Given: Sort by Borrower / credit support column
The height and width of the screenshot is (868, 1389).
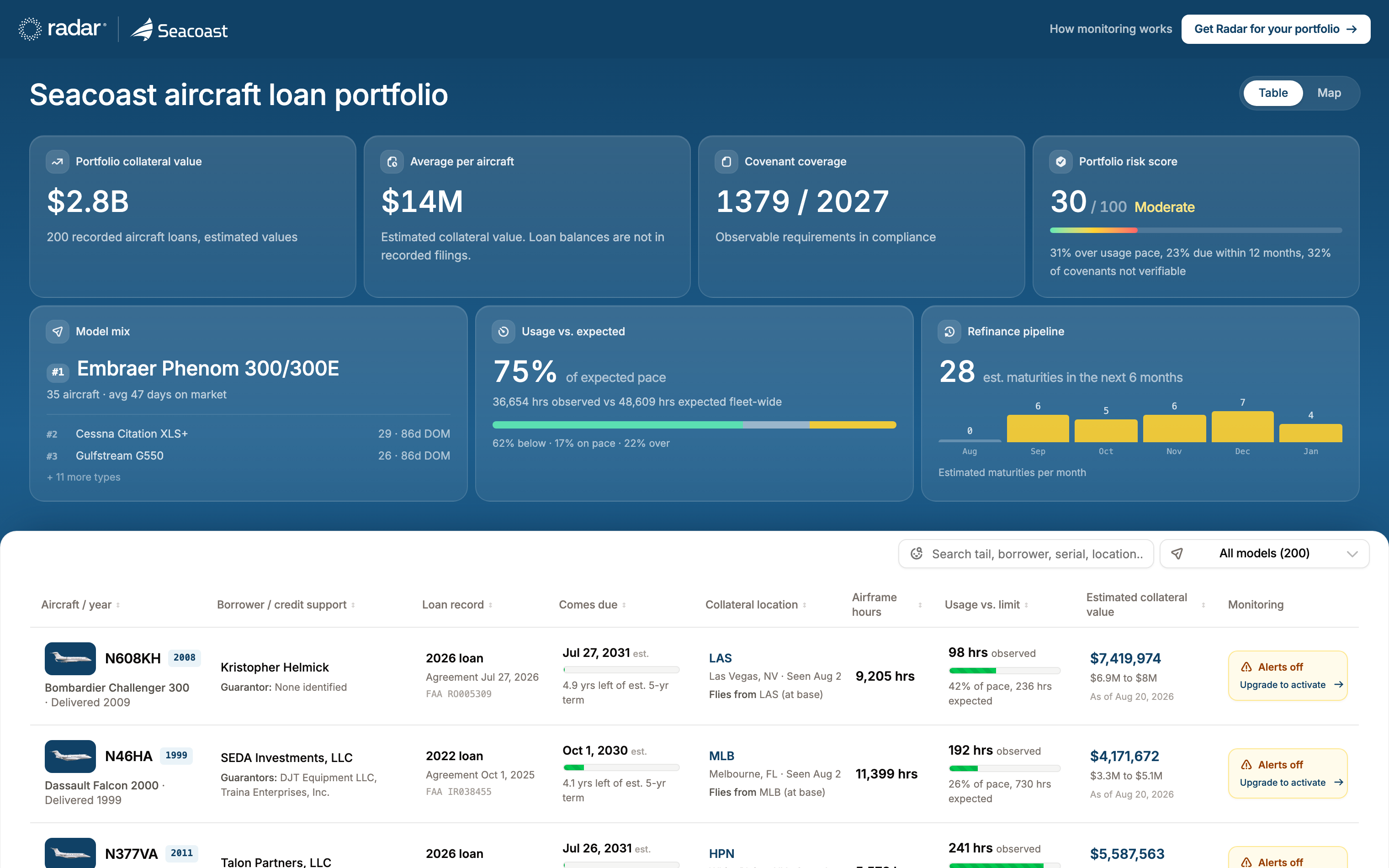Looking at the screenshot, I should coord(286,604).
